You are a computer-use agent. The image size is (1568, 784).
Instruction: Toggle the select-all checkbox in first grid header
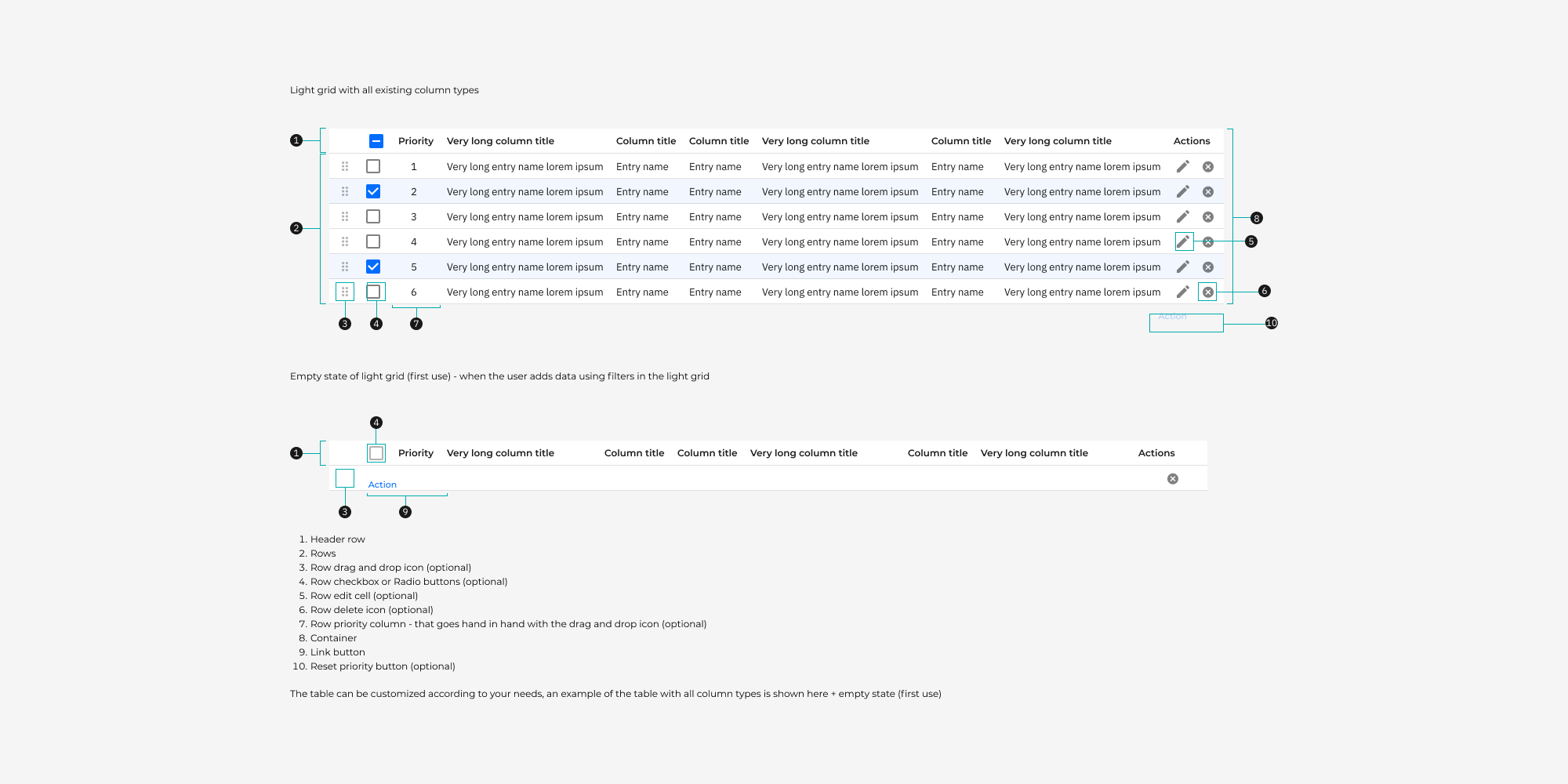click(x=376, y=141)
